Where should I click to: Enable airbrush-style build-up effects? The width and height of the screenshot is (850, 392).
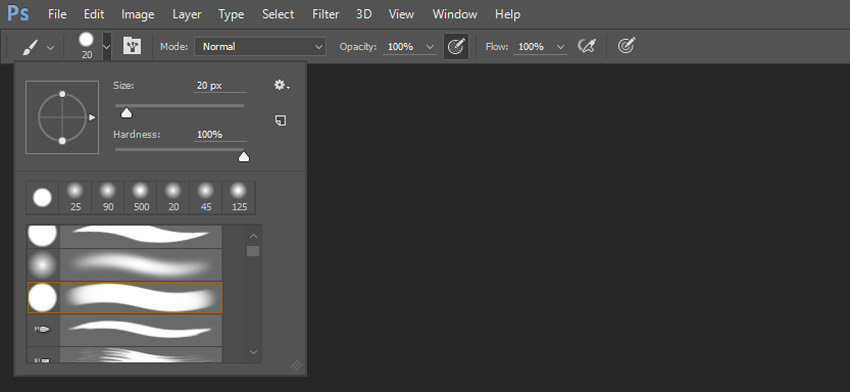point(587,46)
